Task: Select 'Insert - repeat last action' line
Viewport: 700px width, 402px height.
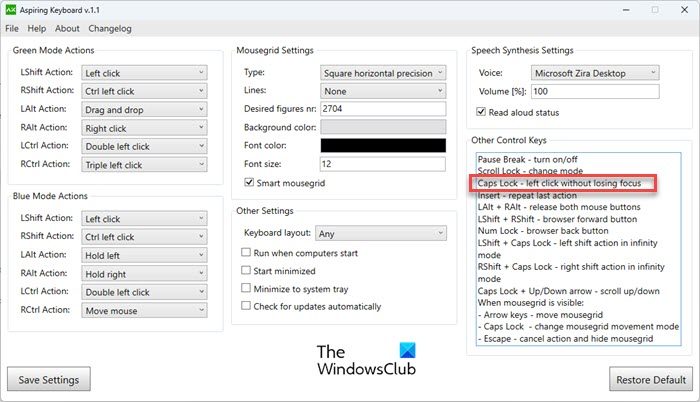Action: 527,196
